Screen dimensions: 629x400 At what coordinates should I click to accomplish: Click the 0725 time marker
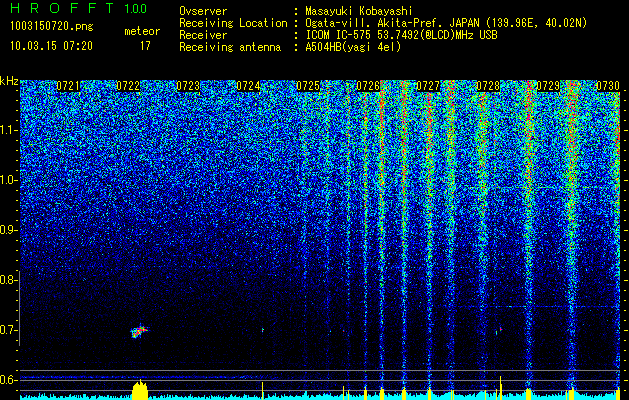coord(308,85)
